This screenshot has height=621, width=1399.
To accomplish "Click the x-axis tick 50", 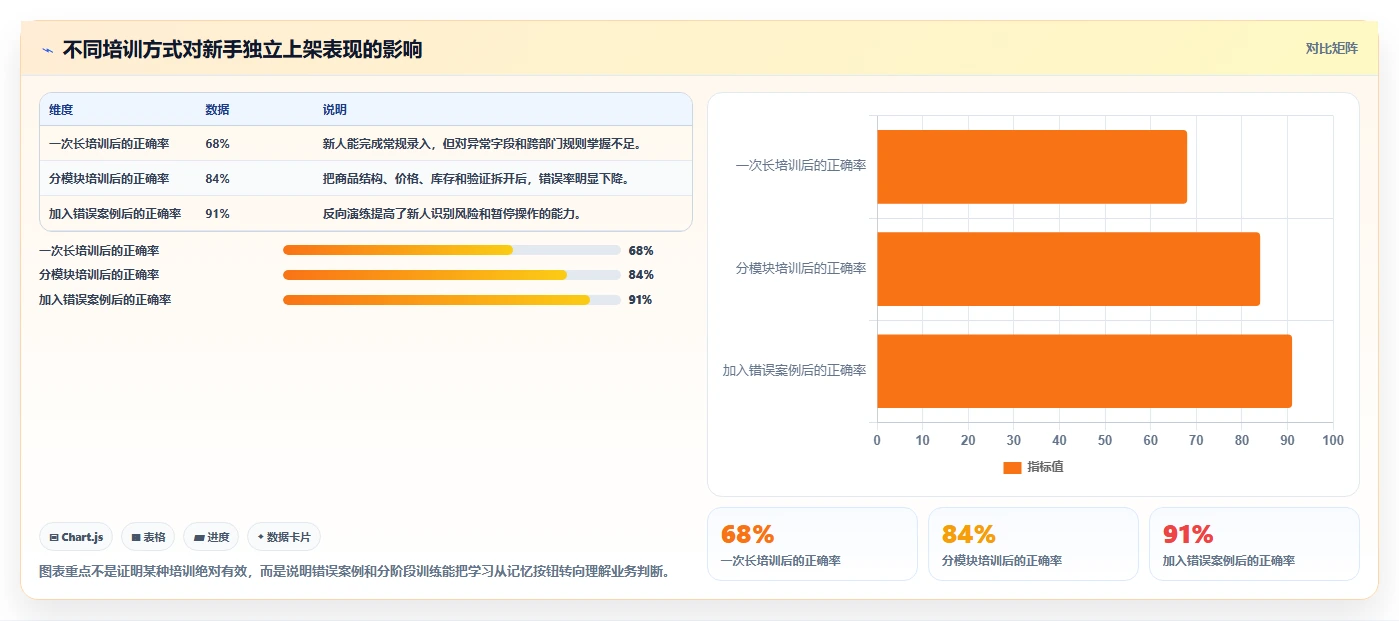I will click(x=1105, y=441).
